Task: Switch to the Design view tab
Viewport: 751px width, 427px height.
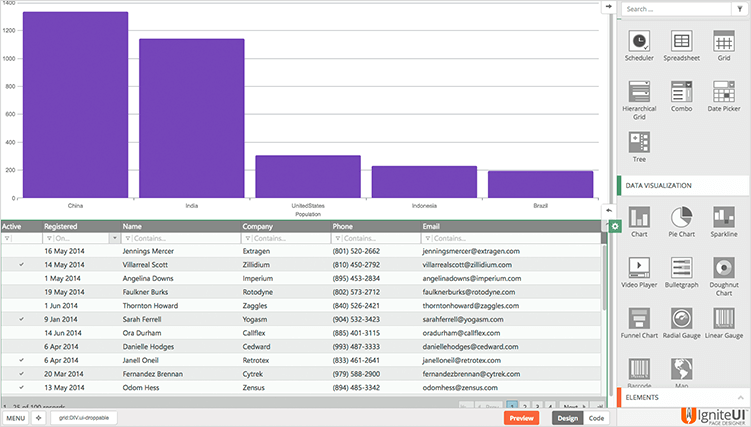Action: (x=567, y=418)
